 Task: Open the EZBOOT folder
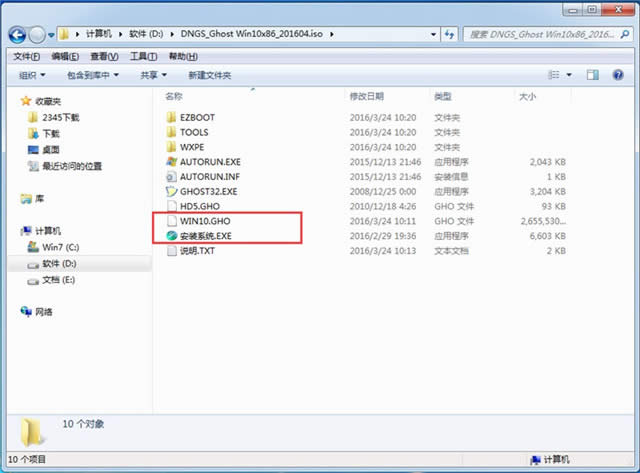[x=197, y=117]
